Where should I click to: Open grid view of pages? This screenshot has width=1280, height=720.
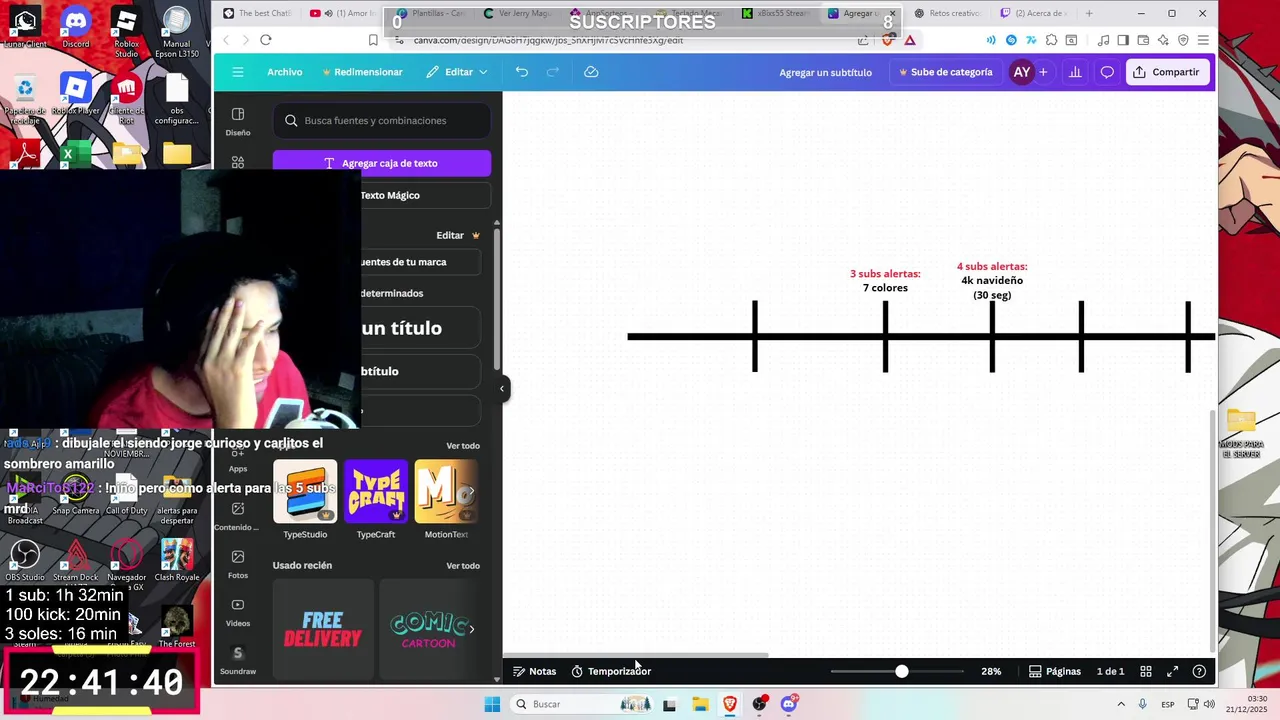1146,671
